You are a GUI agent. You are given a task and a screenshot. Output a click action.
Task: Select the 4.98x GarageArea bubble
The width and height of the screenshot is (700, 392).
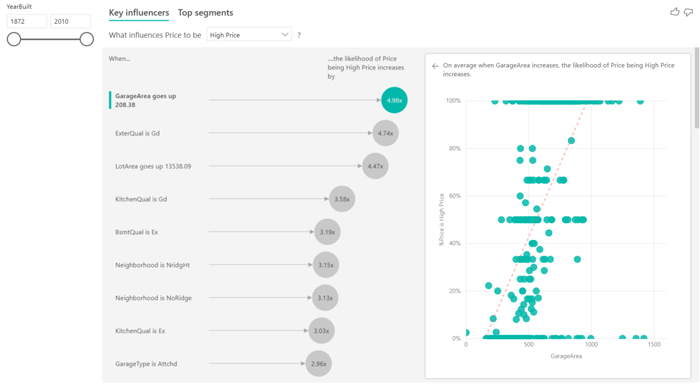394,100
